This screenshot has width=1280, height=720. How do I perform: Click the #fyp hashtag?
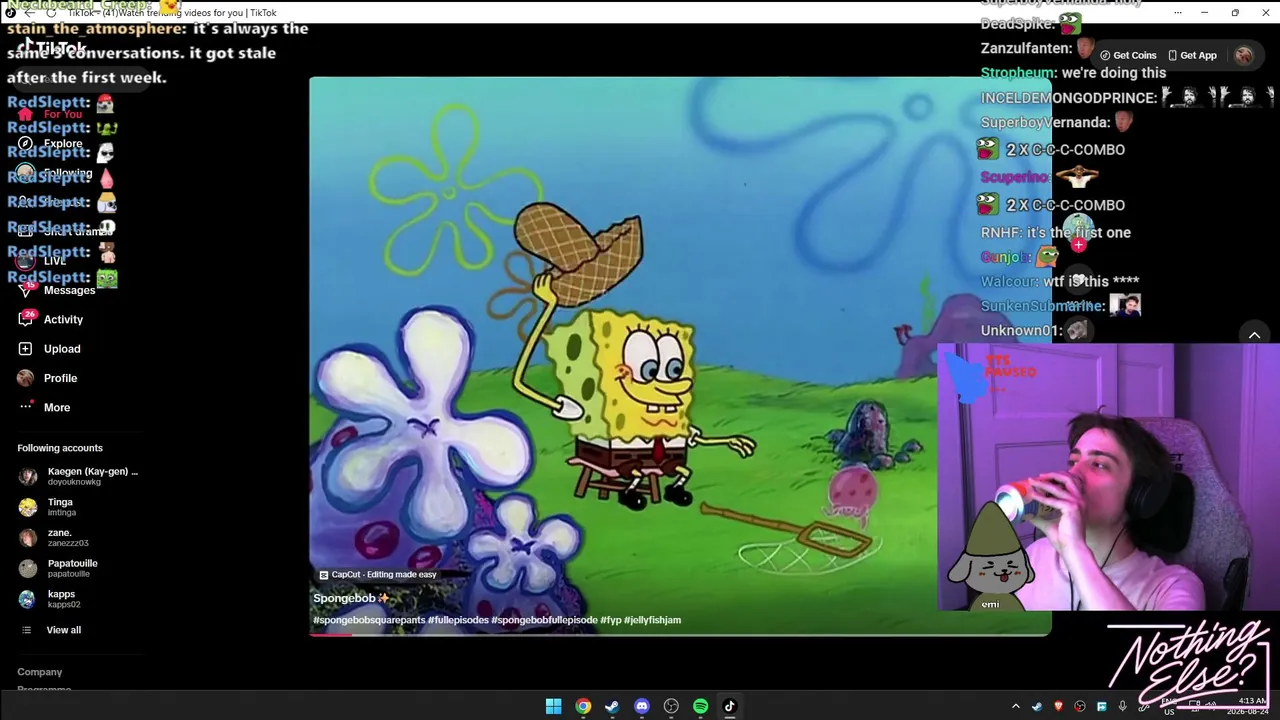pos(611,620)
